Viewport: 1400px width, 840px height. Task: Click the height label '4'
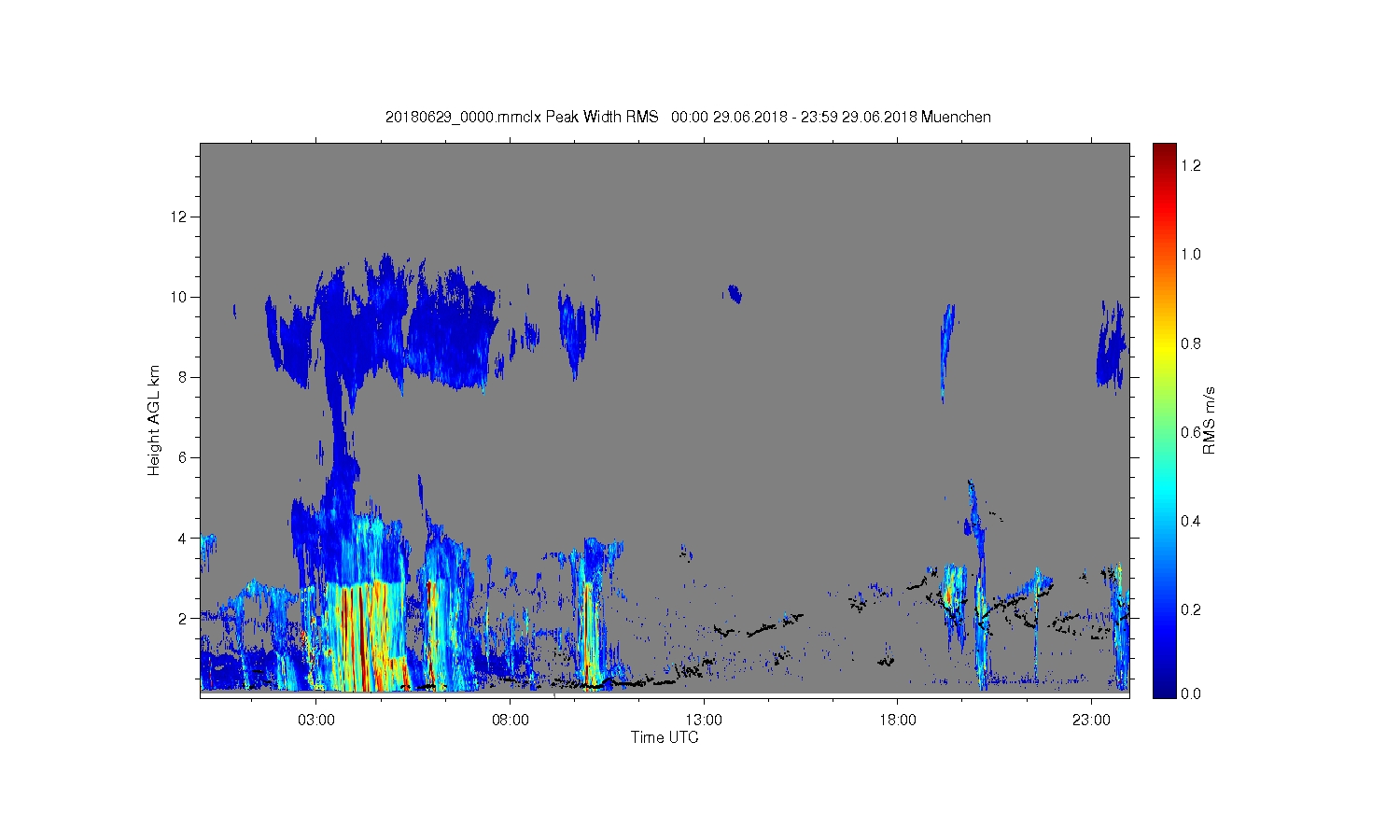coord(183,538)
